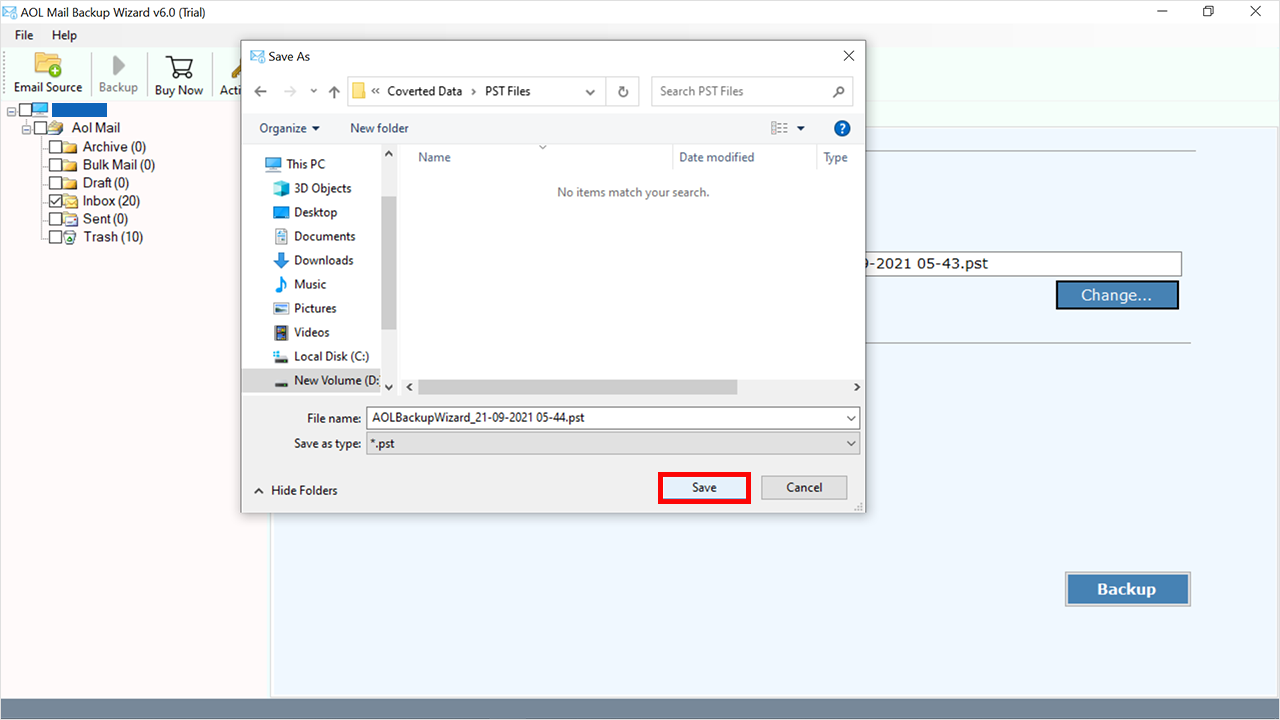Image resolution: width=1280 pixels, height=720 pixels.
Task: Collapse the root computer tree node
Action: point(11,110)
